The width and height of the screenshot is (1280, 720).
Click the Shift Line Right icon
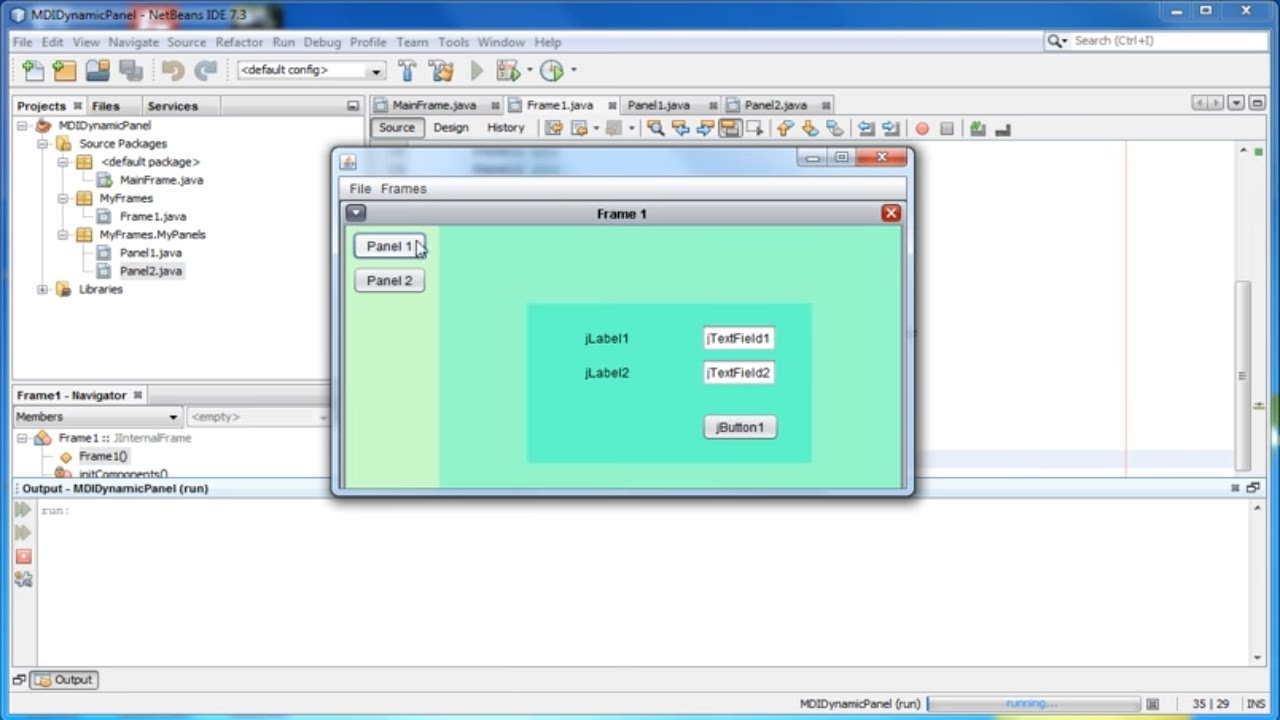pyautogui.click(x=890, y=128)
